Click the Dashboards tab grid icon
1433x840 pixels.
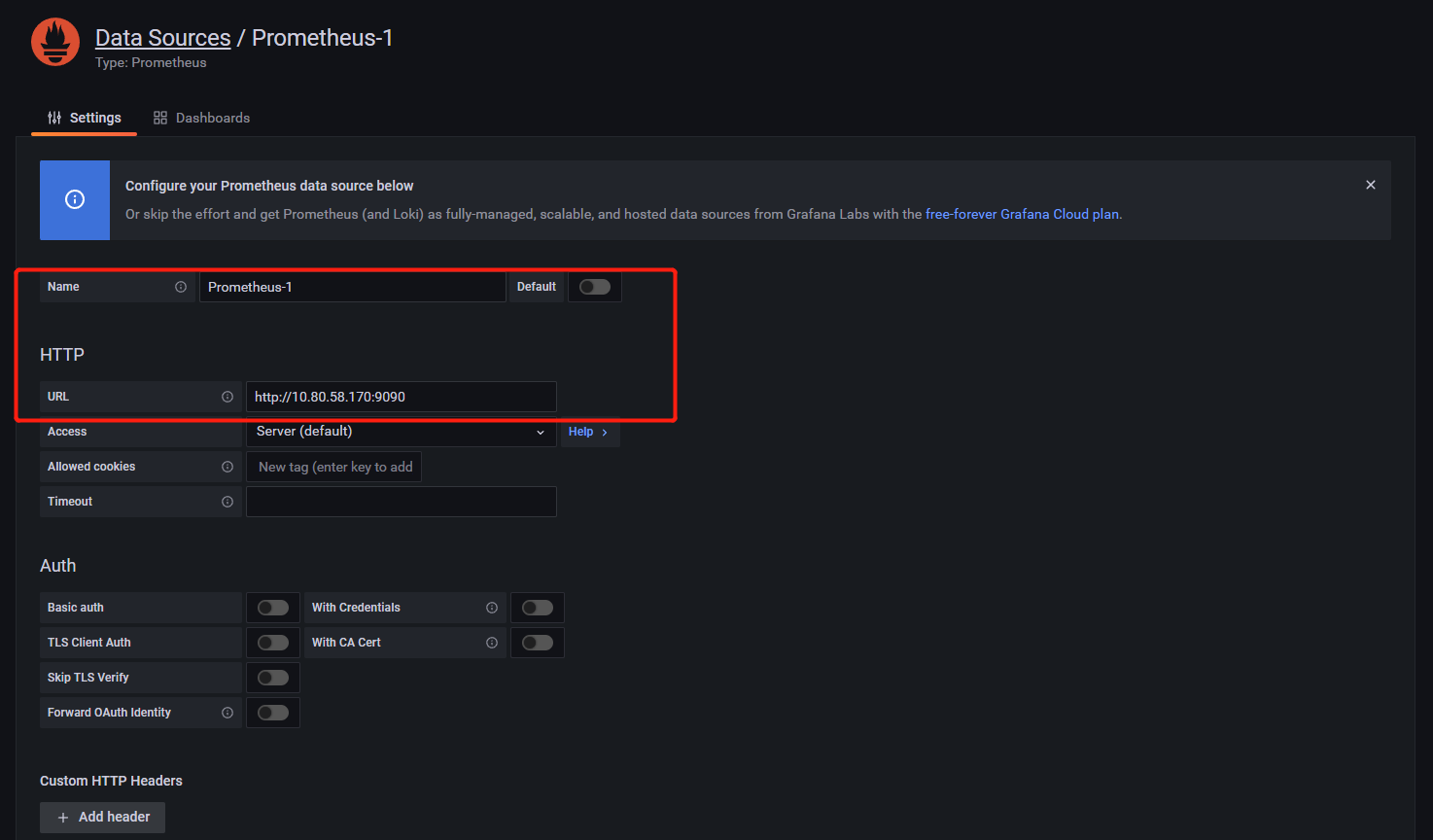[160, 118]
